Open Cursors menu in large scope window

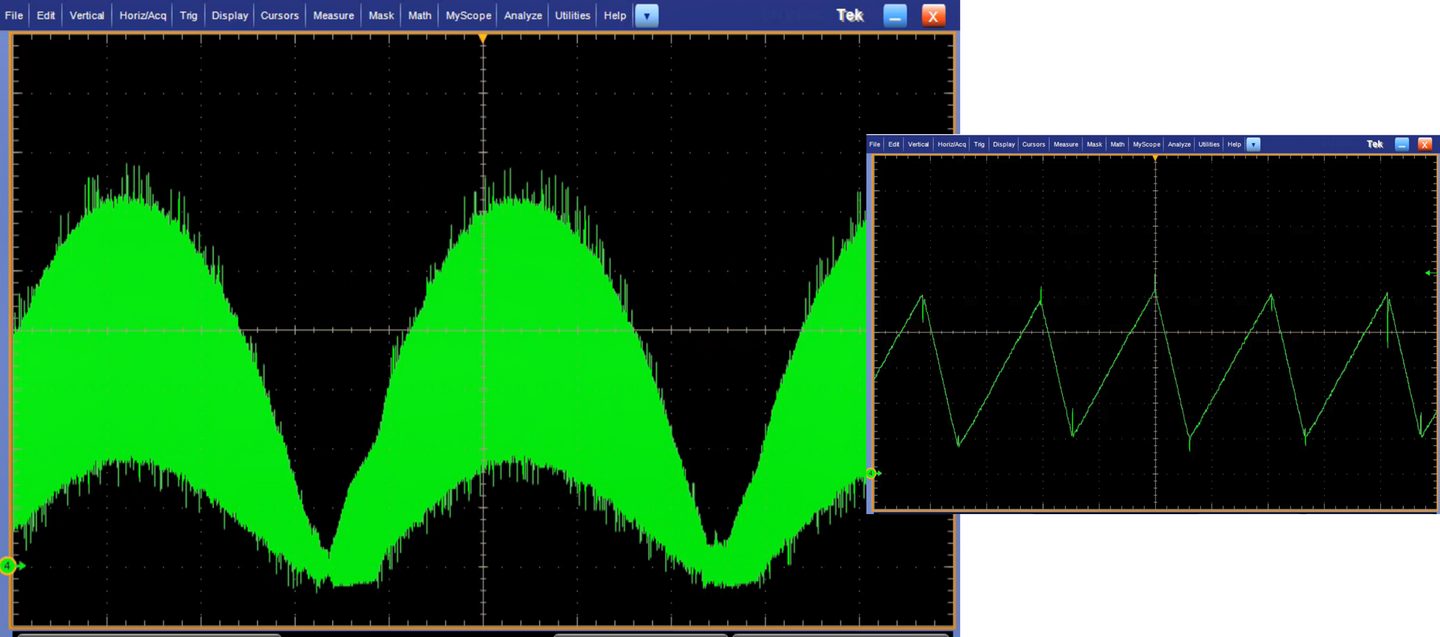pos(279,15)
